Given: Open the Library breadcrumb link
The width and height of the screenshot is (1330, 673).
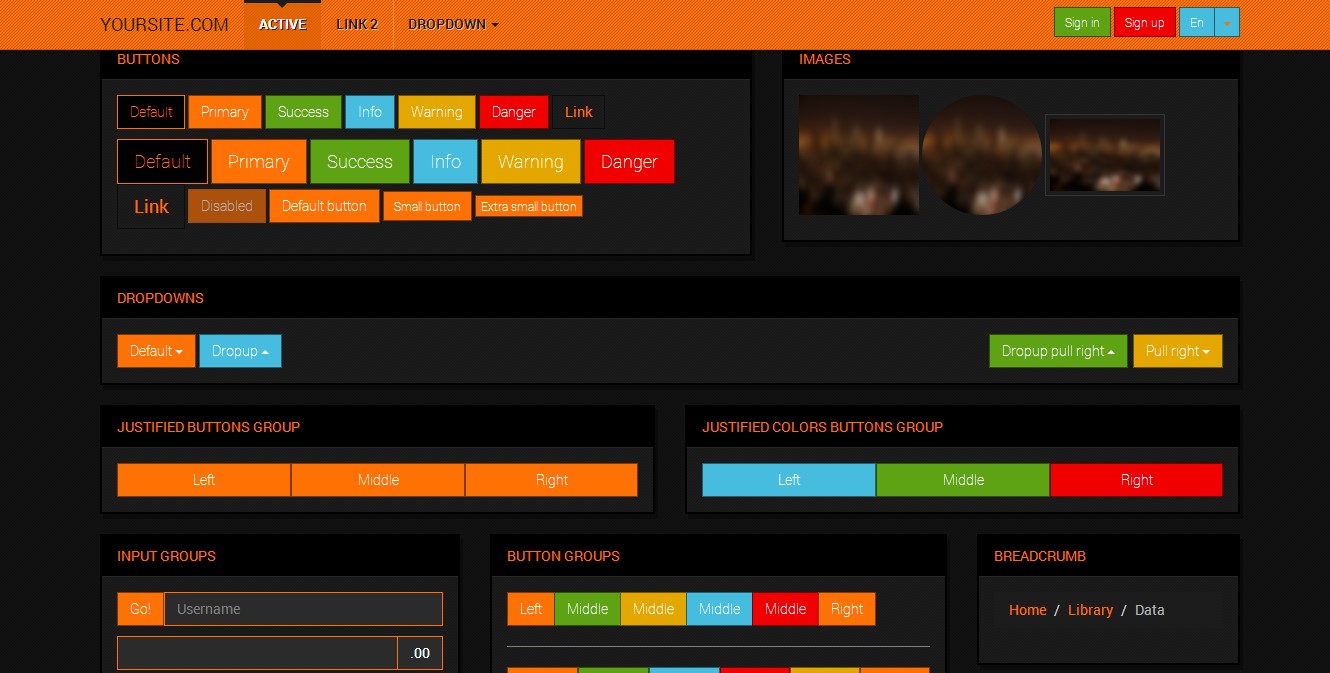Looking at the screenshot, I should [1090, 610].
